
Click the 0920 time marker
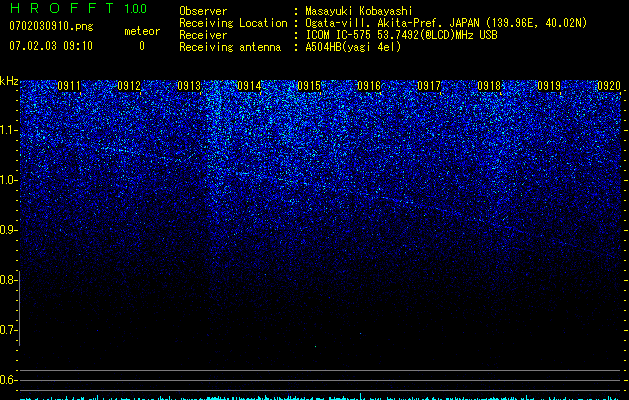pos(609,86)
